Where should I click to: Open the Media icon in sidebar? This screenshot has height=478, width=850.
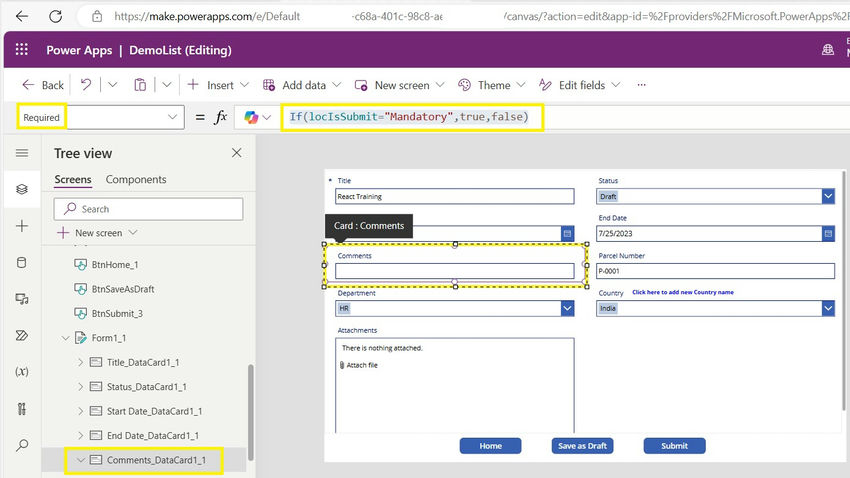(x=22, y=299)
